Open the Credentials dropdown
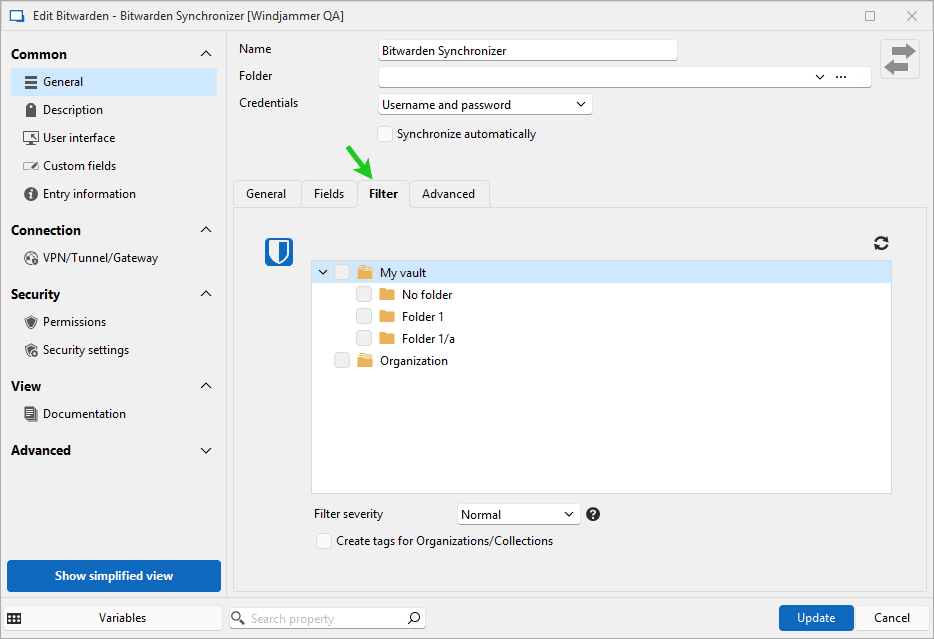The height and width of the screenshot is (639, 934). coord(485,104)
